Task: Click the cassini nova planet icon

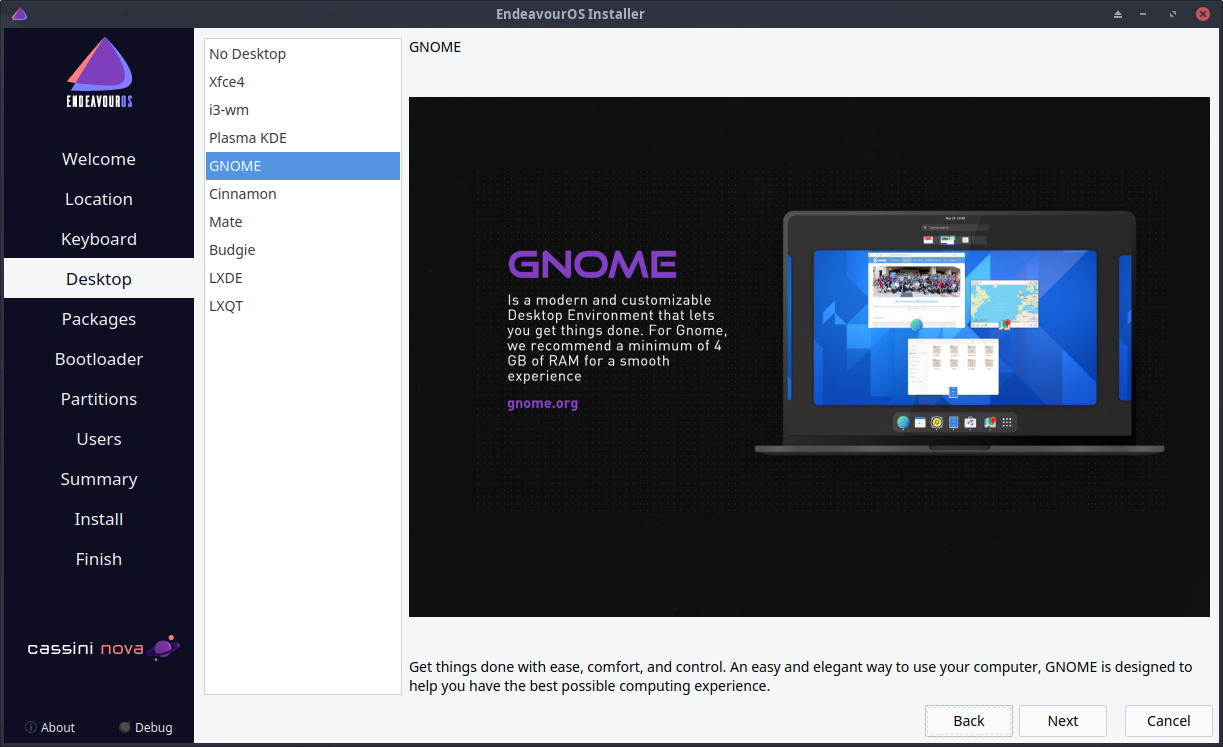Action: coord(165,648)
